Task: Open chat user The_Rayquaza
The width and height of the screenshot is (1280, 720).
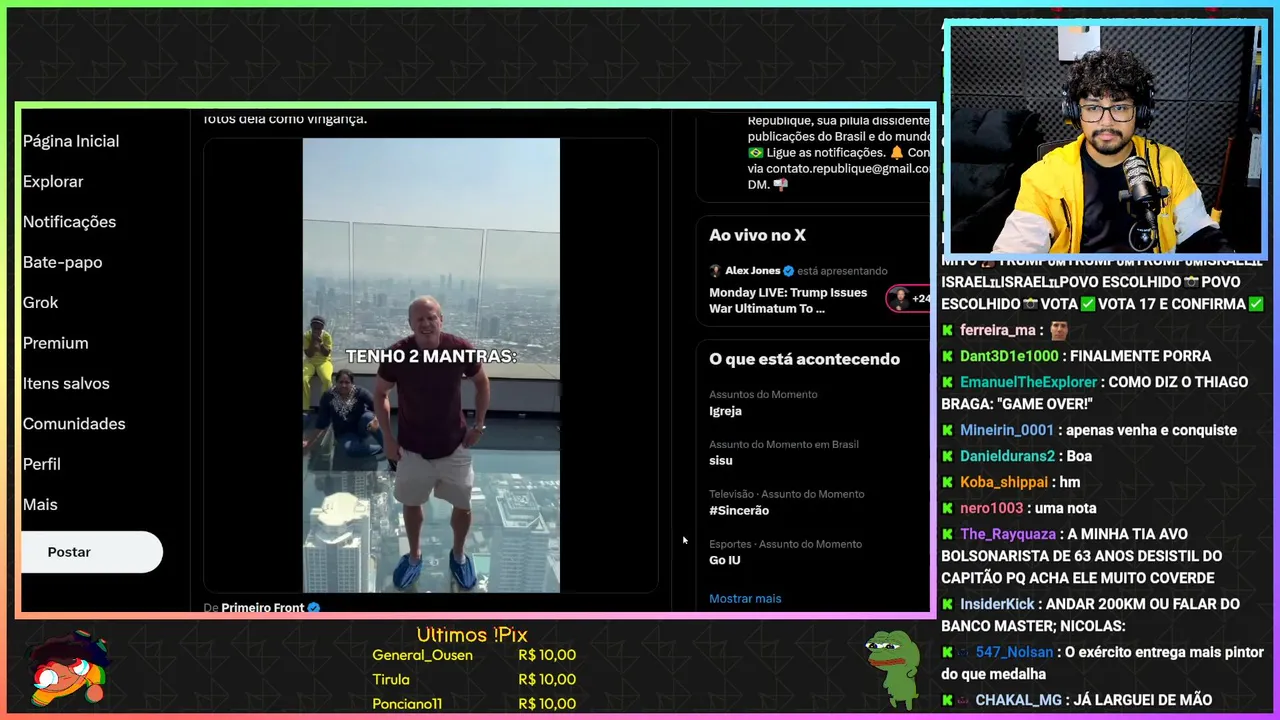Action: (x=1008, y=534)
